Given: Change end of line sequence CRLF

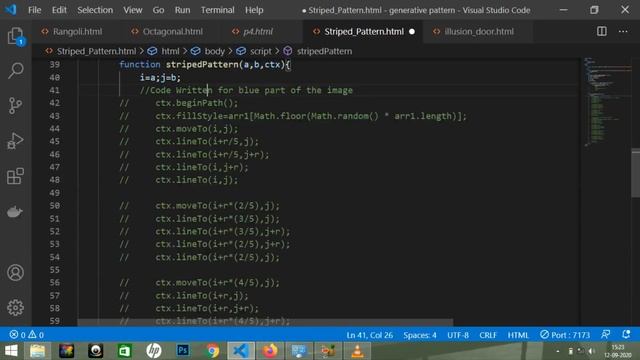Looking at the screenshot, I should [x=488, y=335].
